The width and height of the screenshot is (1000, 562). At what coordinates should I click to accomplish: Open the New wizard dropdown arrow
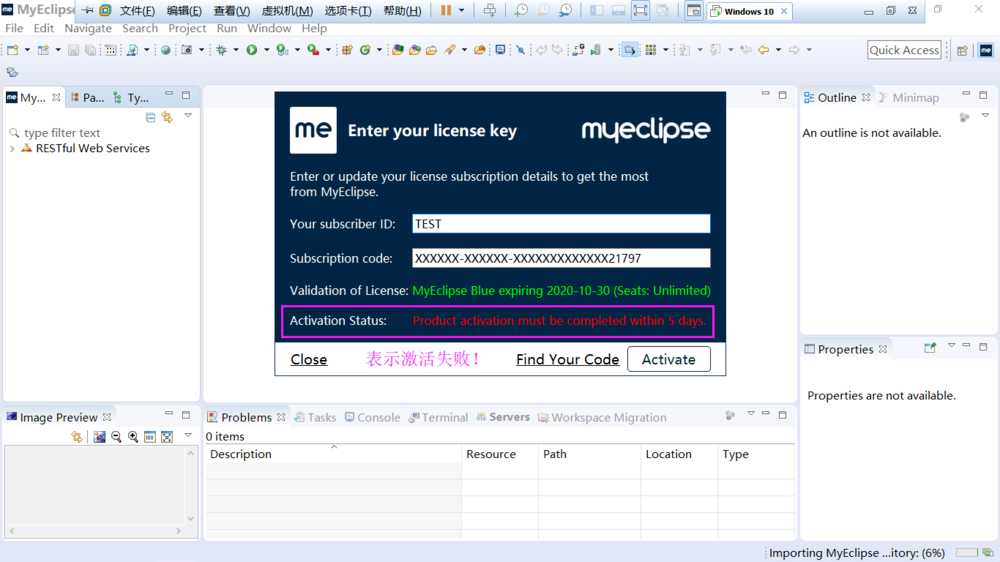point(27,50)
